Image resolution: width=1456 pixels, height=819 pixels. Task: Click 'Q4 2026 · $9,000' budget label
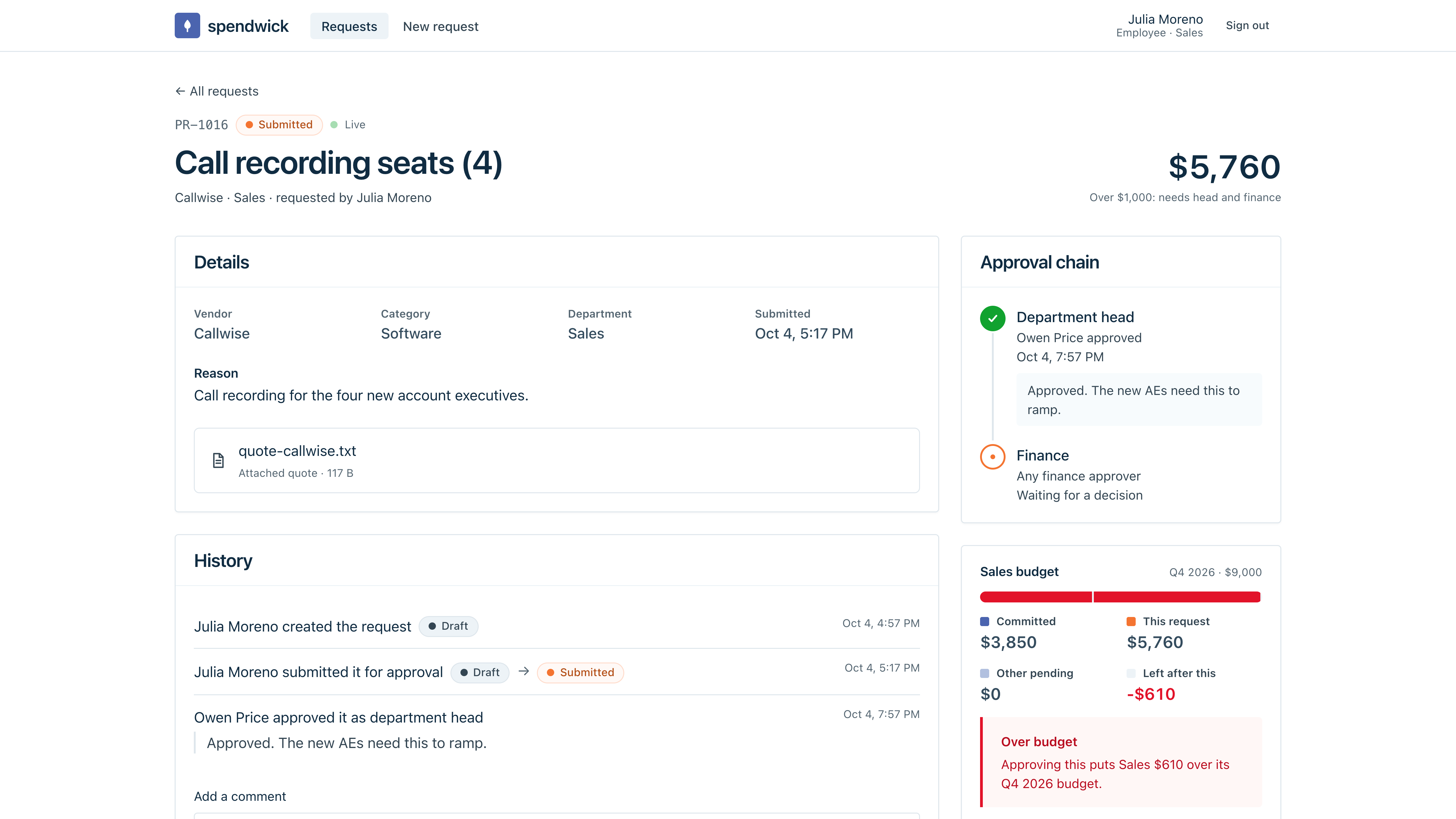click(x=1215, y=572)
